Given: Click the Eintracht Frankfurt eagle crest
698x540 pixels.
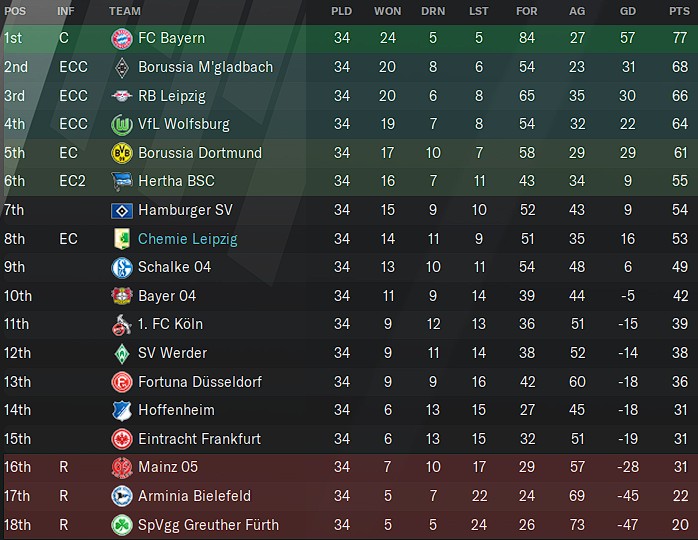Looking at the screenshot, I should tap(122, 439).
